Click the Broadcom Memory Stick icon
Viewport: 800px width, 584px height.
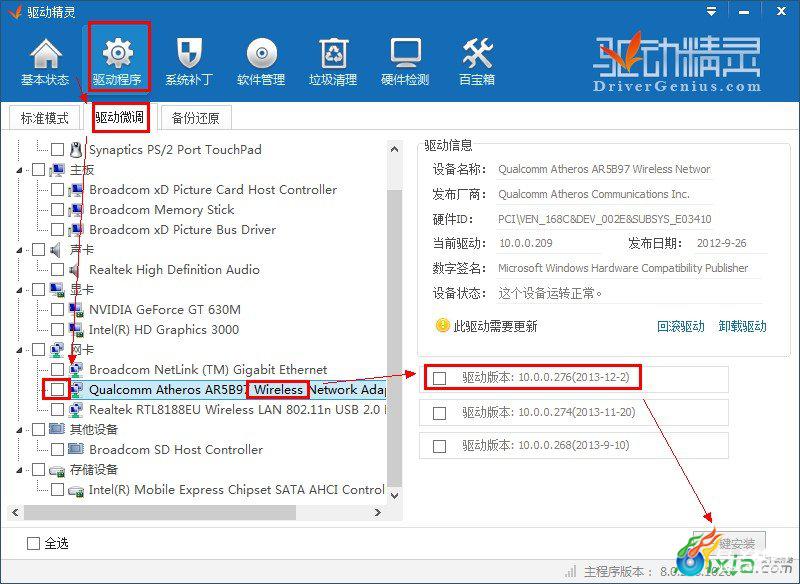point(76,210)
